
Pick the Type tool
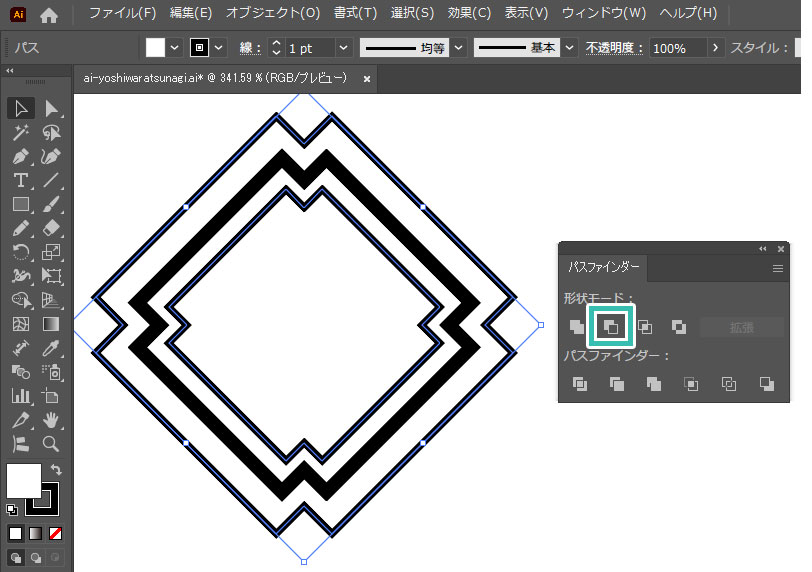[x=20, y=180]
